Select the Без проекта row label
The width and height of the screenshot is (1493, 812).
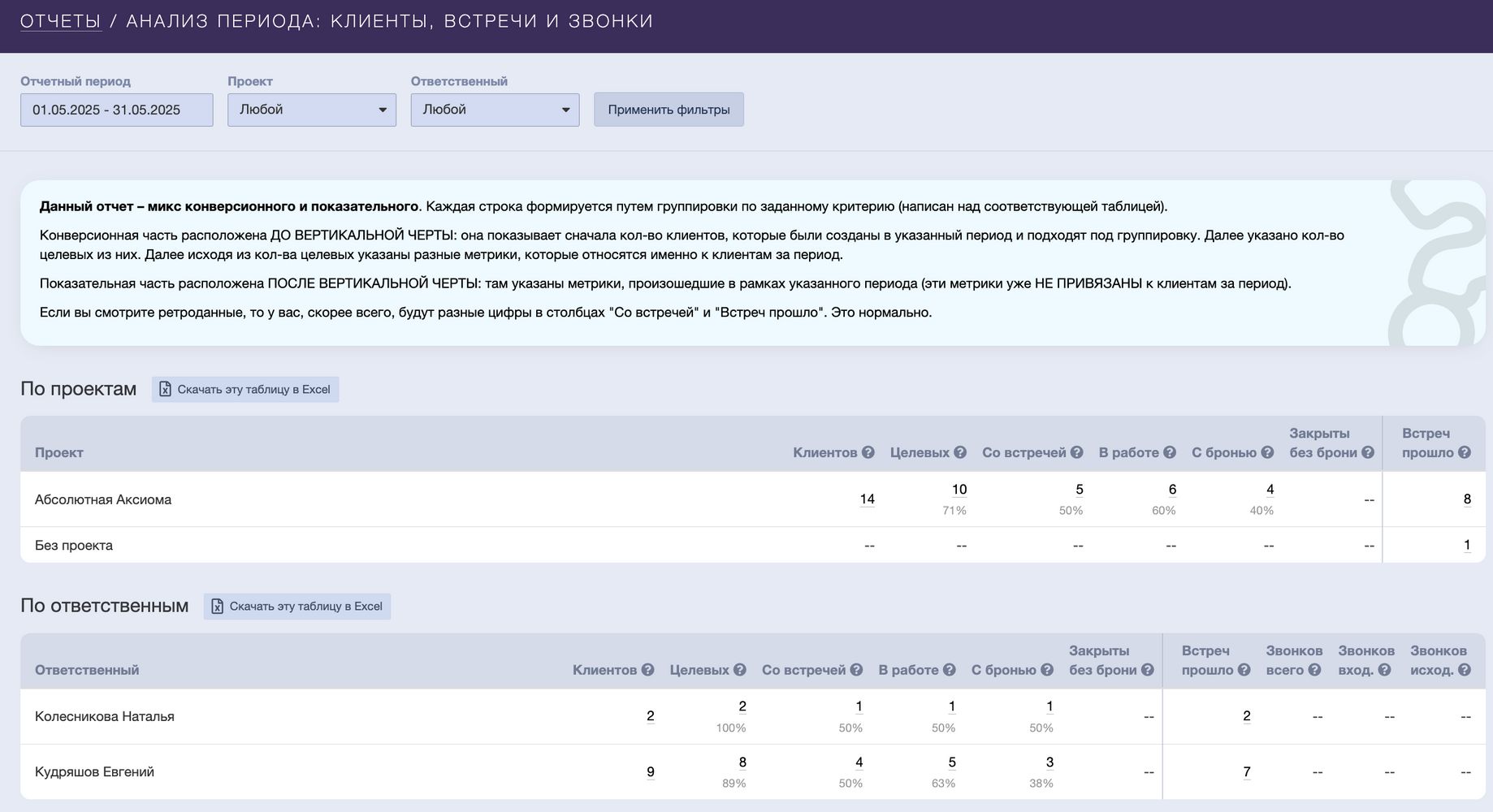[74, 545]
